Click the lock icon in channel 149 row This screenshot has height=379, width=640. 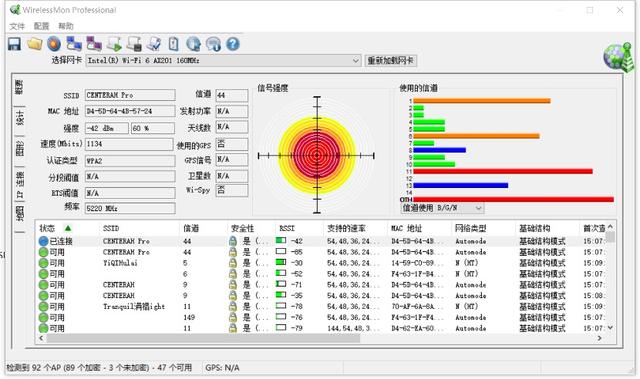coord(233,317)
